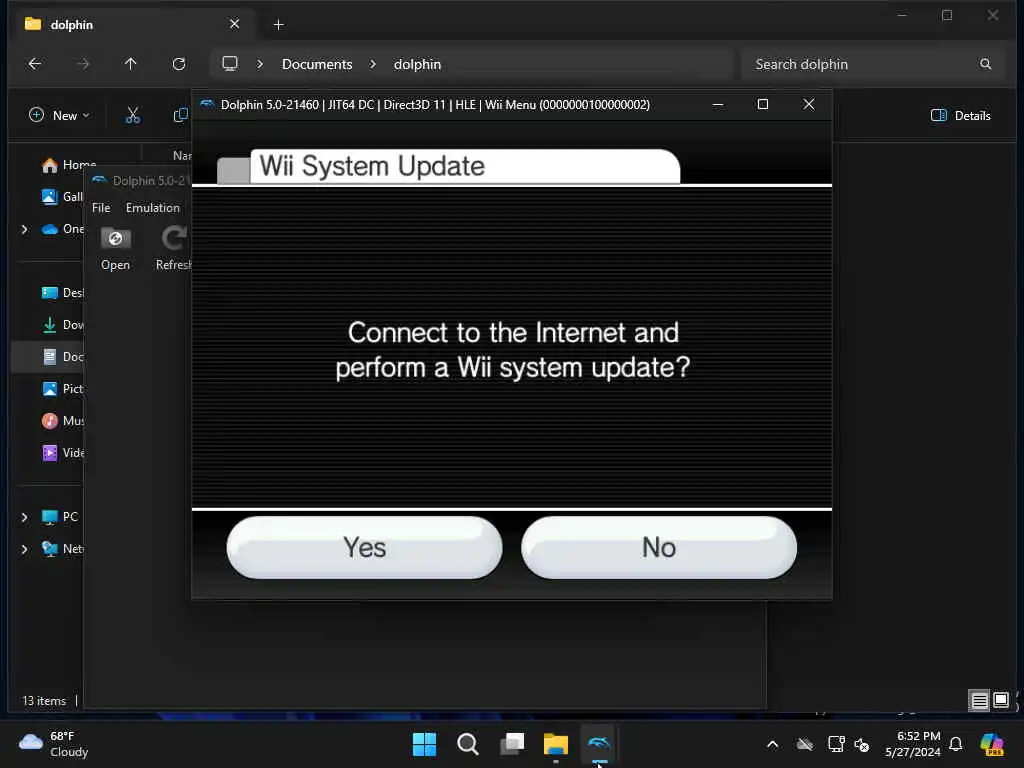Screen dimensions: 1024x768
Task: Open Desktop in Explorer sidebar
Action: point(62,293)
